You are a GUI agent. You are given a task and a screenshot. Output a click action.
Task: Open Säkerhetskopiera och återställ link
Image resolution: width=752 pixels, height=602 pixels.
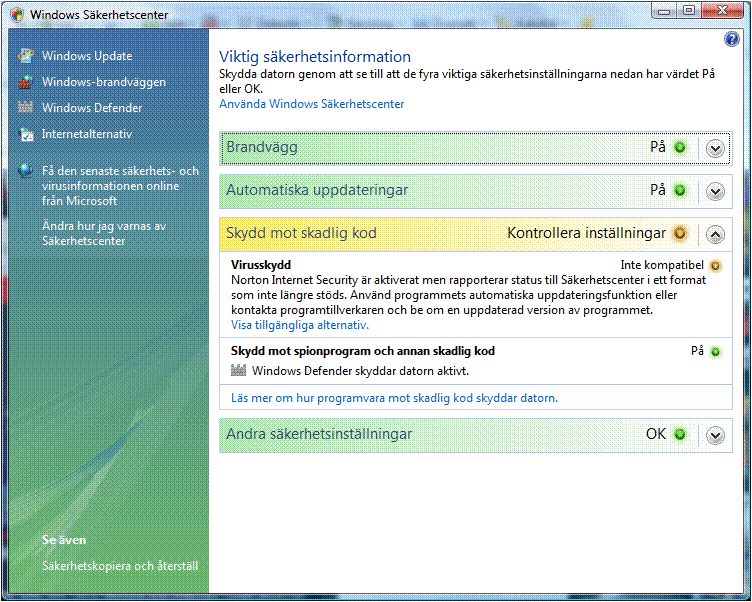coord(120,566)
